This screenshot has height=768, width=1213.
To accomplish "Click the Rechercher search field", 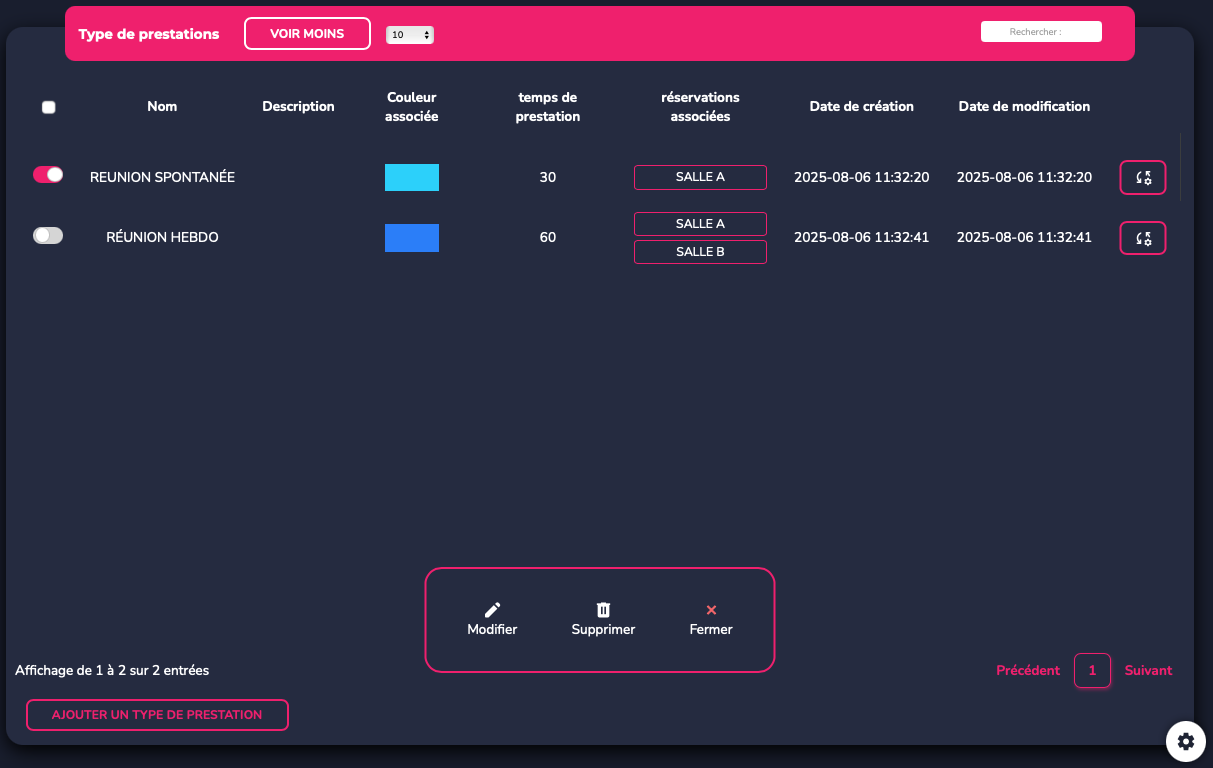I will click(1041, 32).
